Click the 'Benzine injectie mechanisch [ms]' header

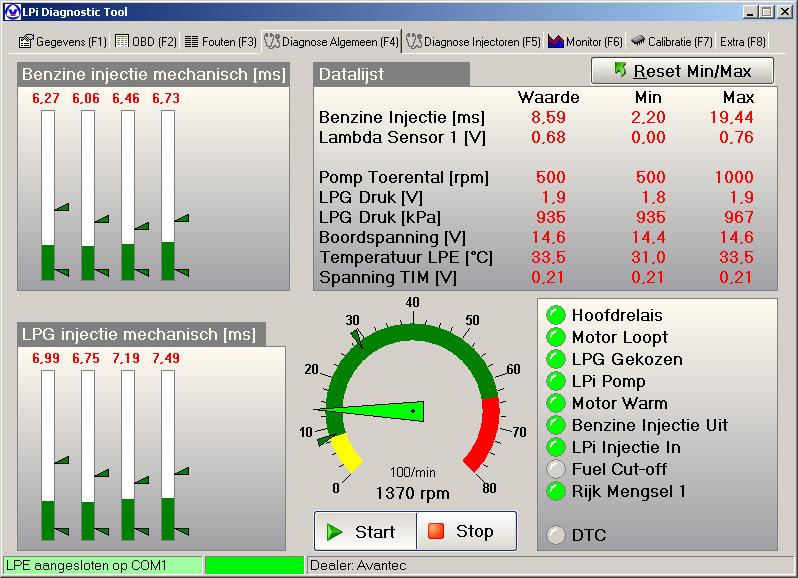tap(154, 74)
